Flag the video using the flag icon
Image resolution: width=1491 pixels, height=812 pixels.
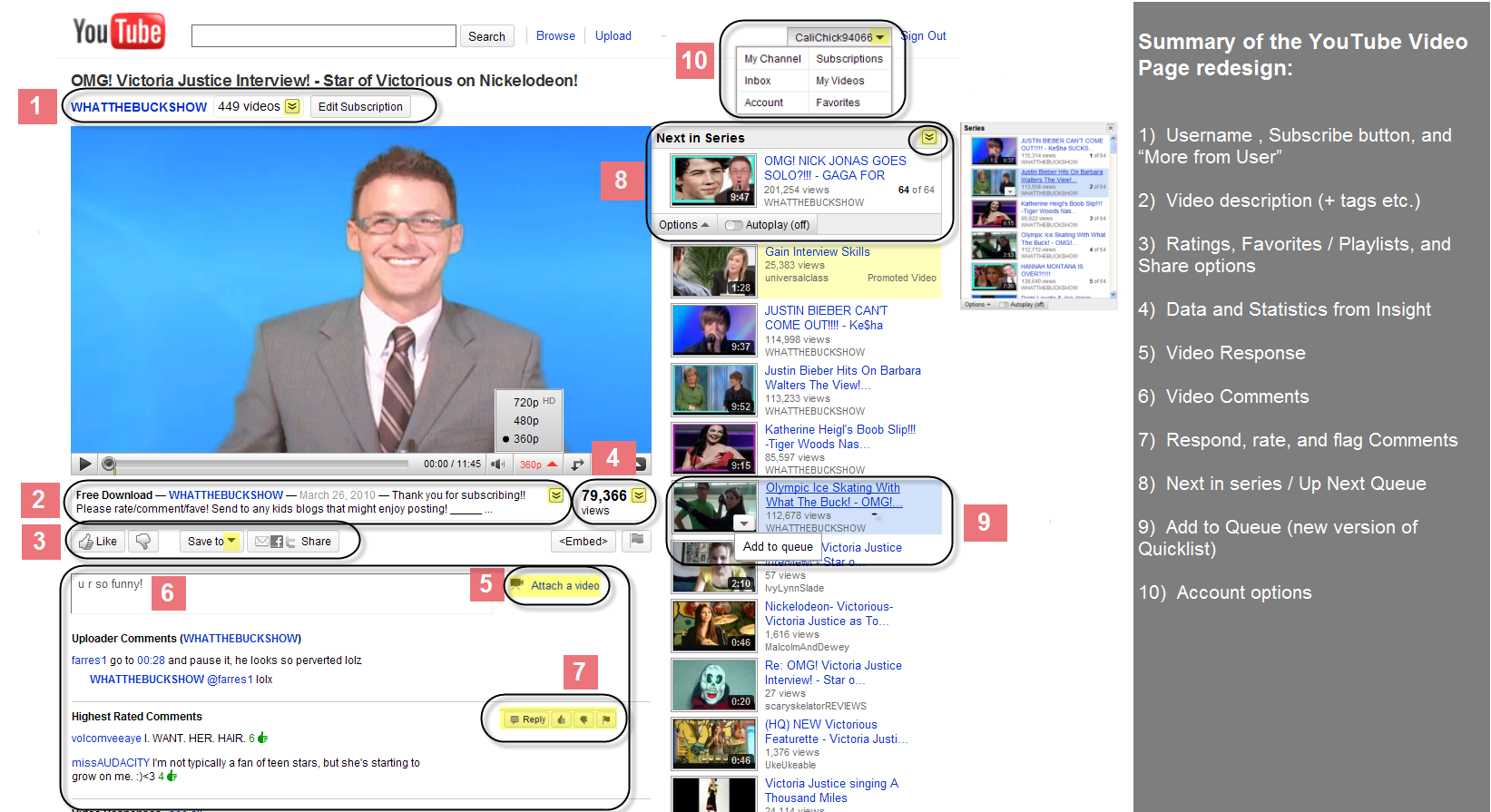(x=639, y=541)
